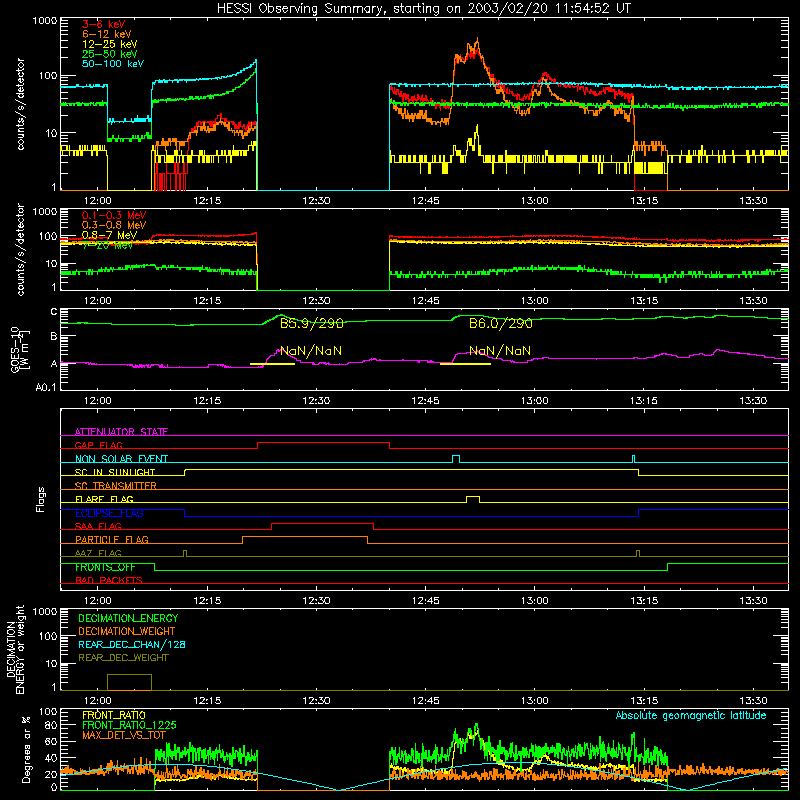Screen dimensions: 800x800
Task: Select the 12-25 keV legend label
Action: point(110,44)
